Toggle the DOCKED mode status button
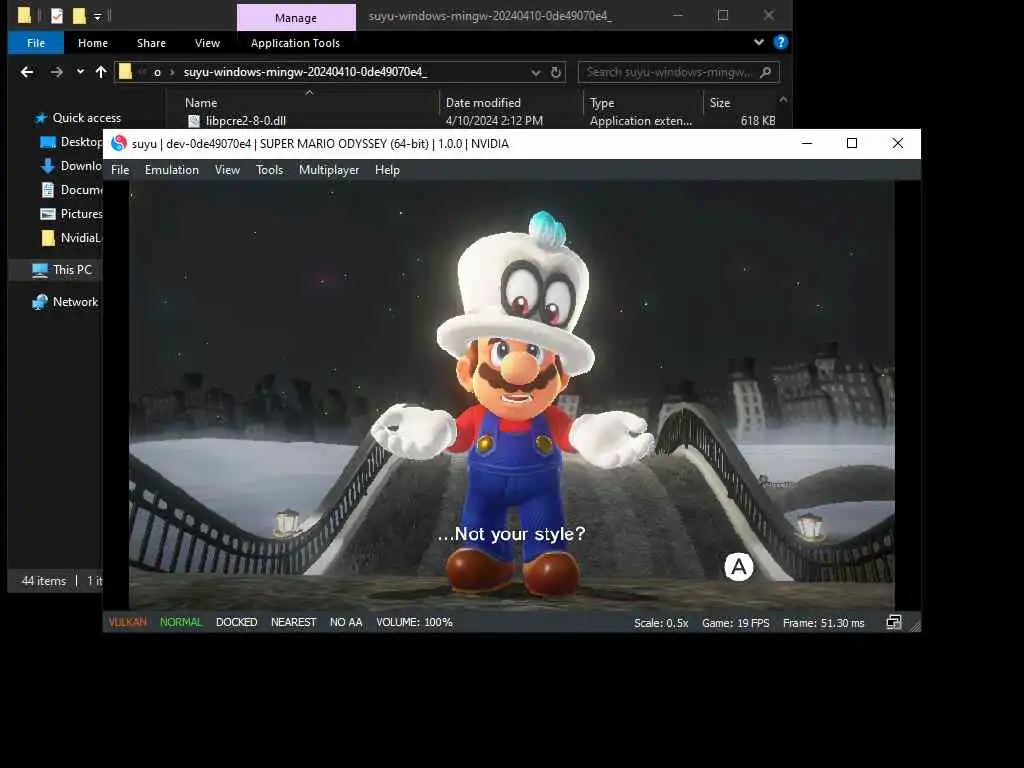The image size is (1024, 768). point(236,622)
